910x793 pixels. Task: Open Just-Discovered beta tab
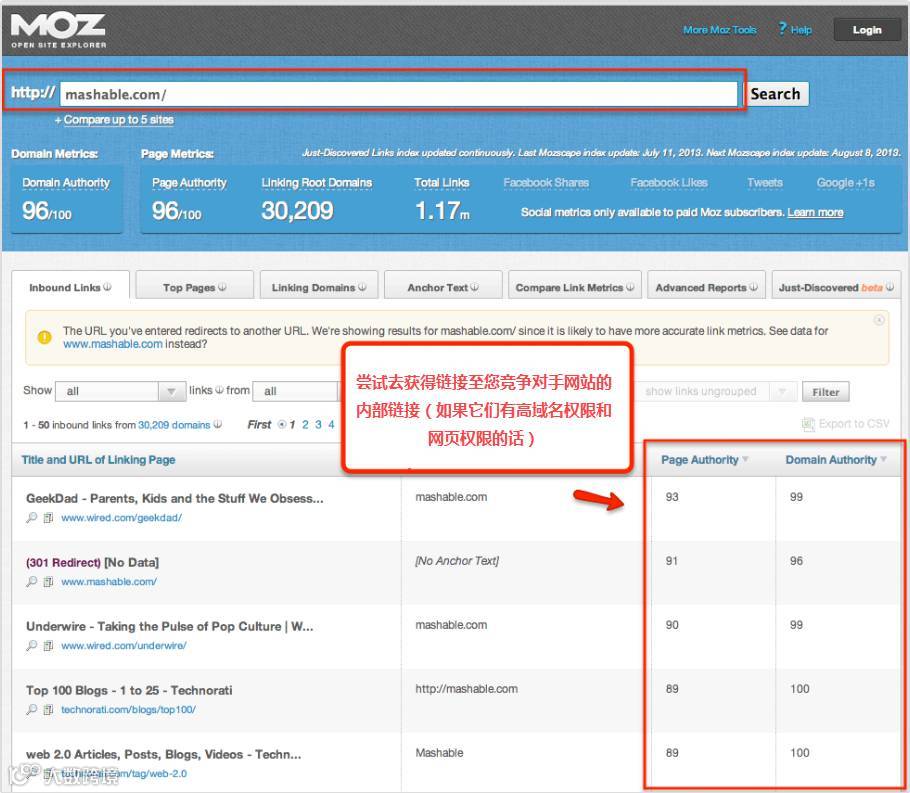pos(836,286)
